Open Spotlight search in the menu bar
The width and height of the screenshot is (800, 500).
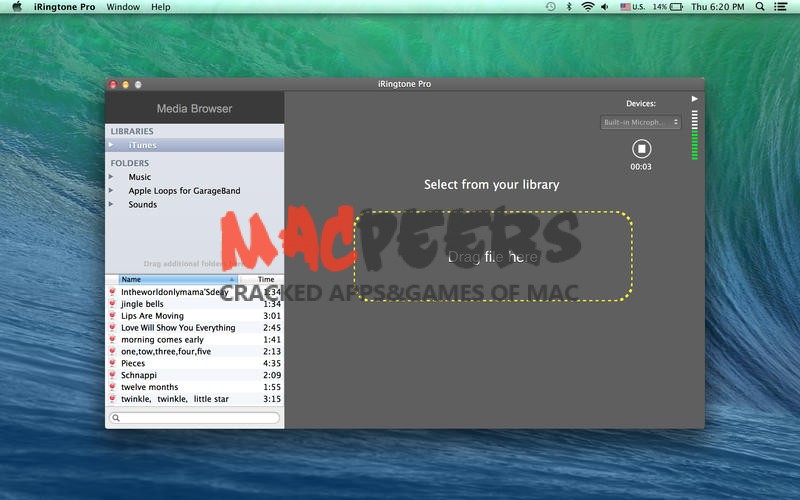[x=760, y=7]
